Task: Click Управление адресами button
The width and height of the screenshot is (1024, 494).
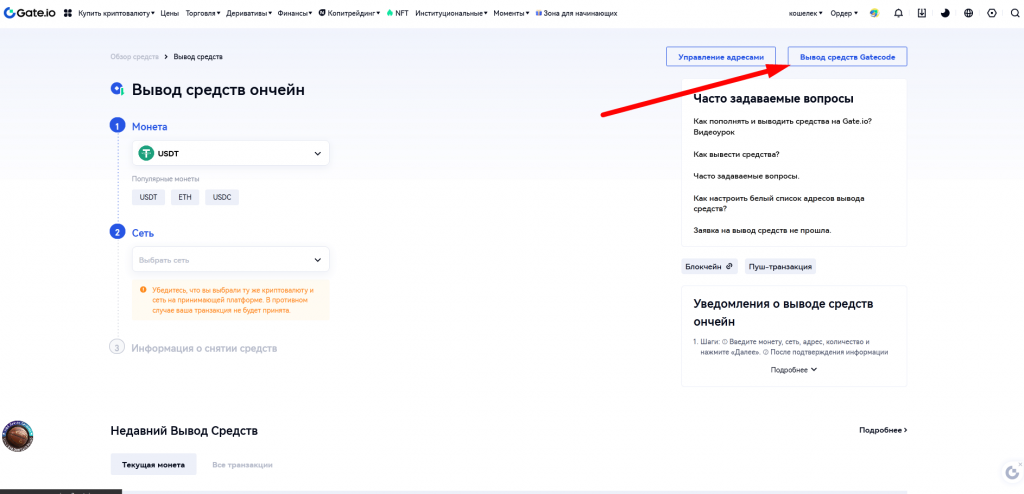Action: click(x=720, y=57)
